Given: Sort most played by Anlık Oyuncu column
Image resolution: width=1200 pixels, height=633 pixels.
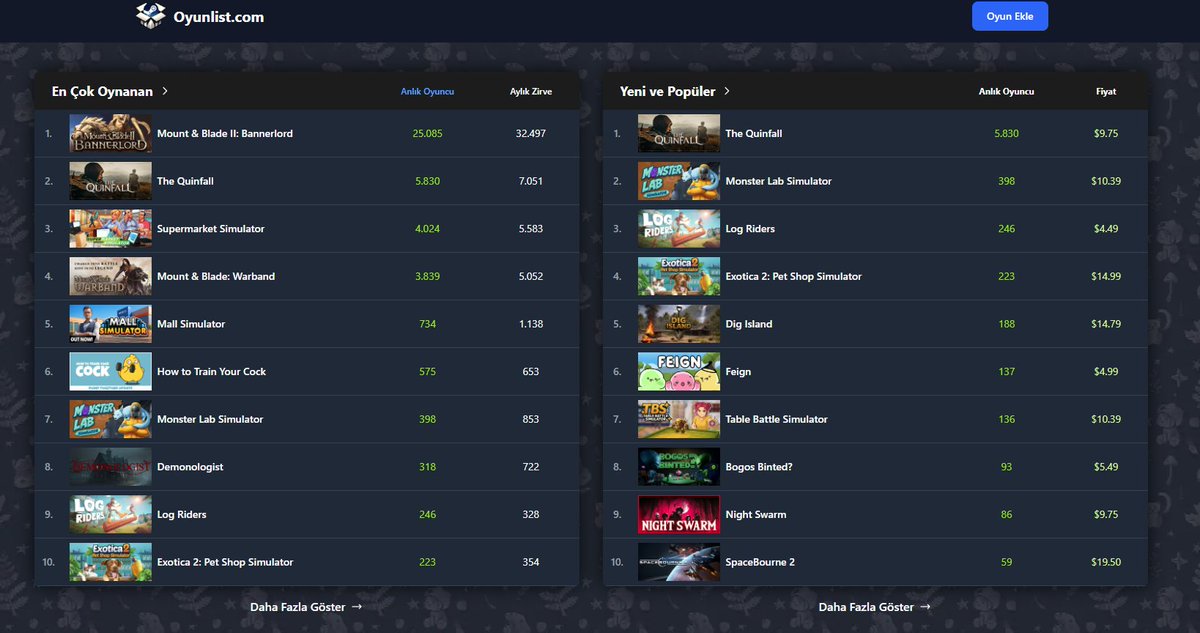Looking at the screenshot, I should [x=428, y=91].
